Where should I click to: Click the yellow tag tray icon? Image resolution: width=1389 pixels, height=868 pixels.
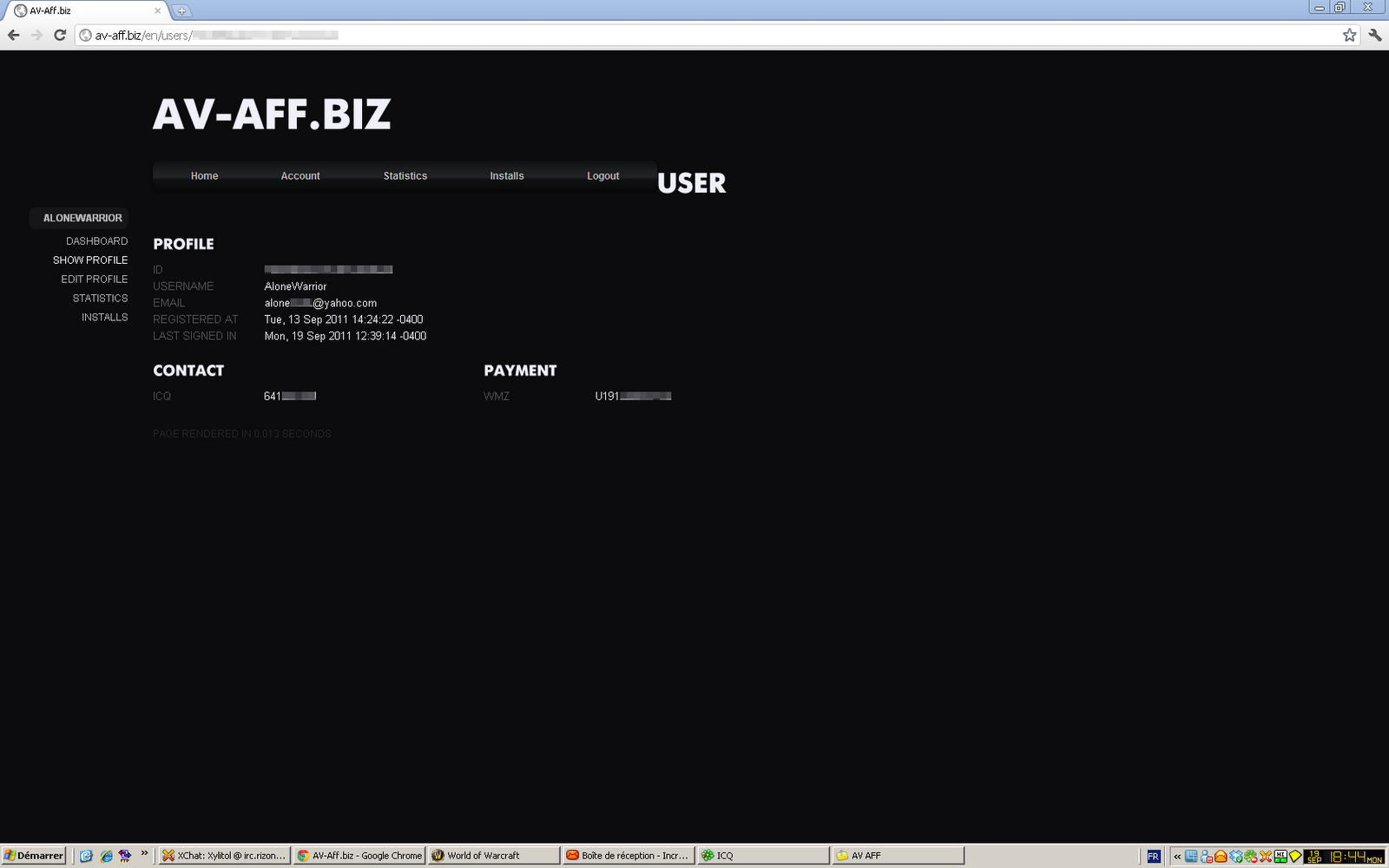point(1295,857)
